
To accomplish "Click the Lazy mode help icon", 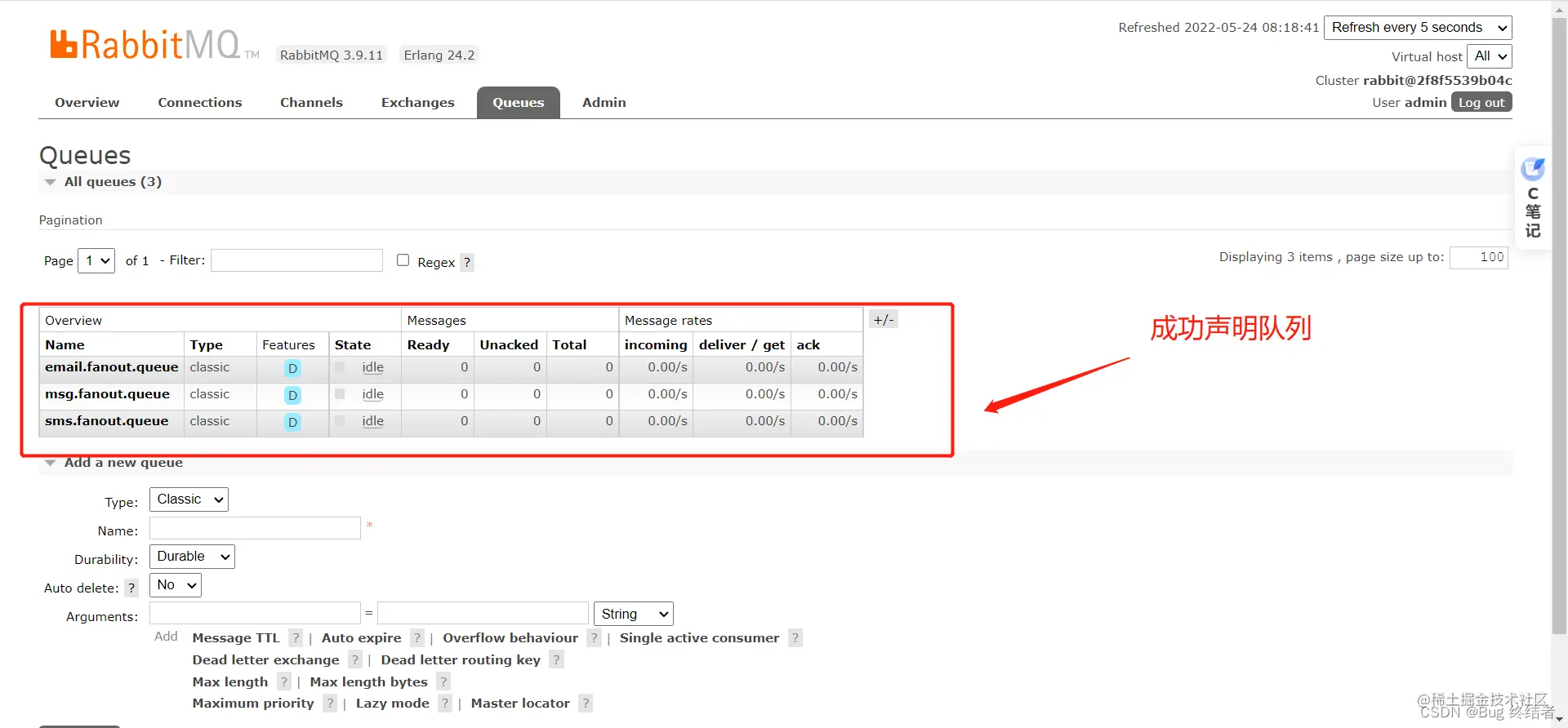I will [445, 704].
